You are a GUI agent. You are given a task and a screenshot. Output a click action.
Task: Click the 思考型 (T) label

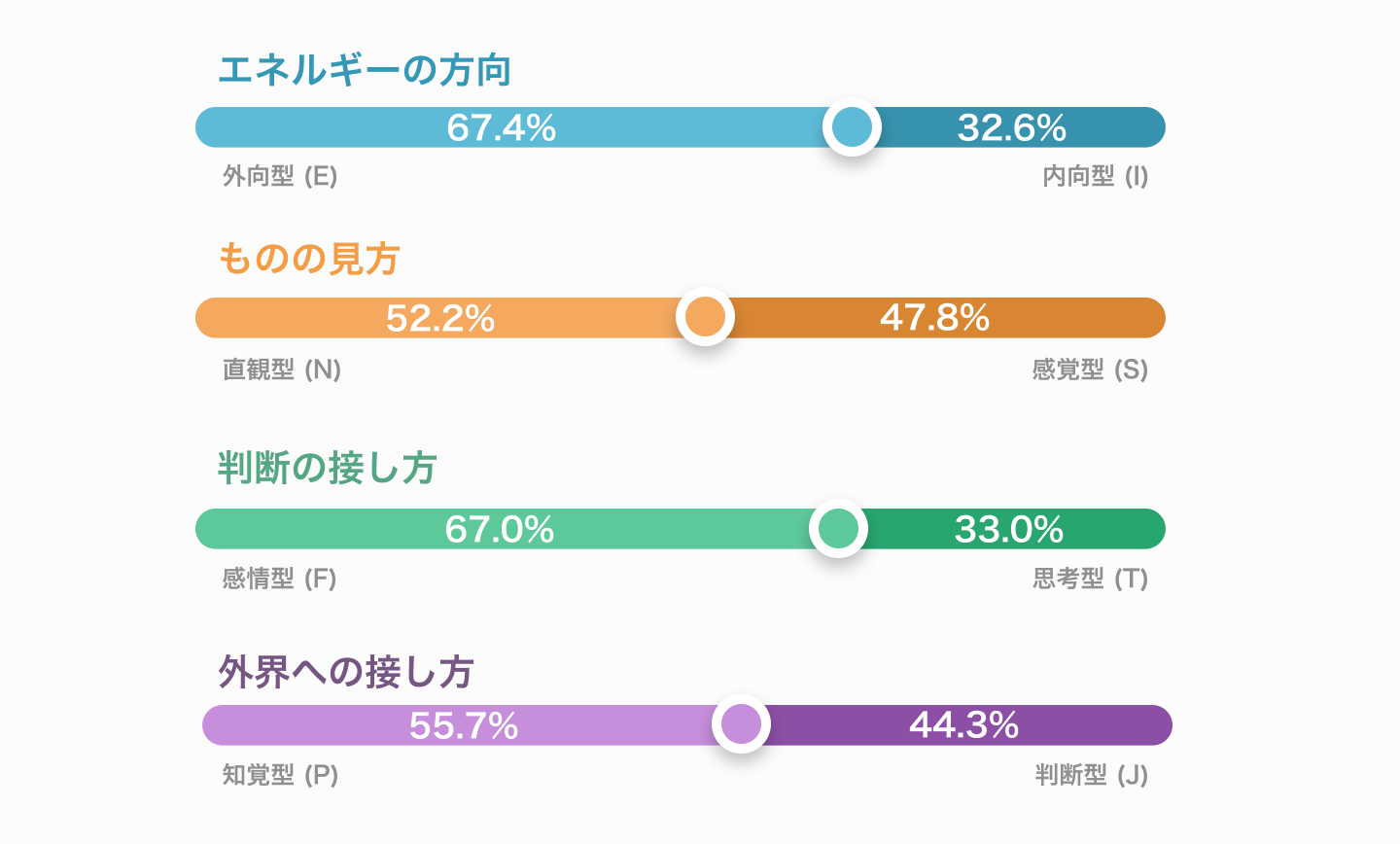(x=1090, y=580)
